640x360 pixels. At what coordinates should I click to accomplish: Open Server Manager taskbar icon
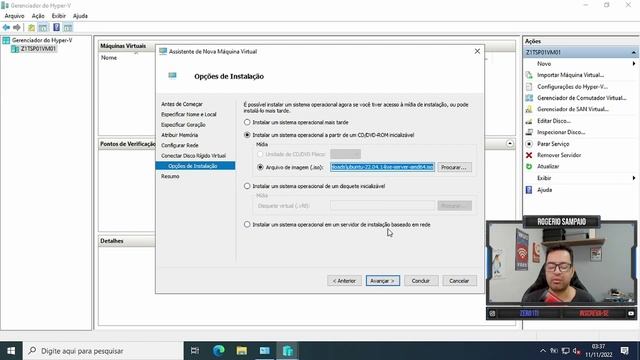point(264,351)
